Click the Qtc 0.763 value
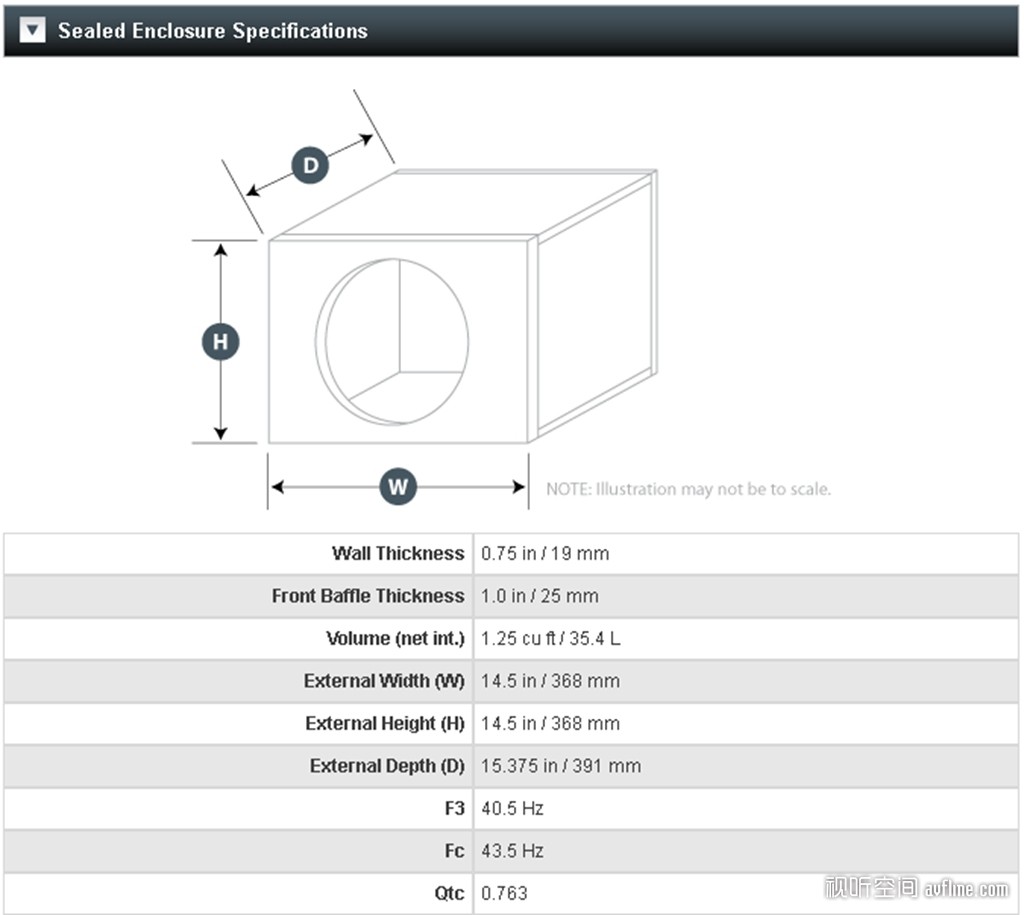Viewport: 1024px width, 915px height. (504, 893)
